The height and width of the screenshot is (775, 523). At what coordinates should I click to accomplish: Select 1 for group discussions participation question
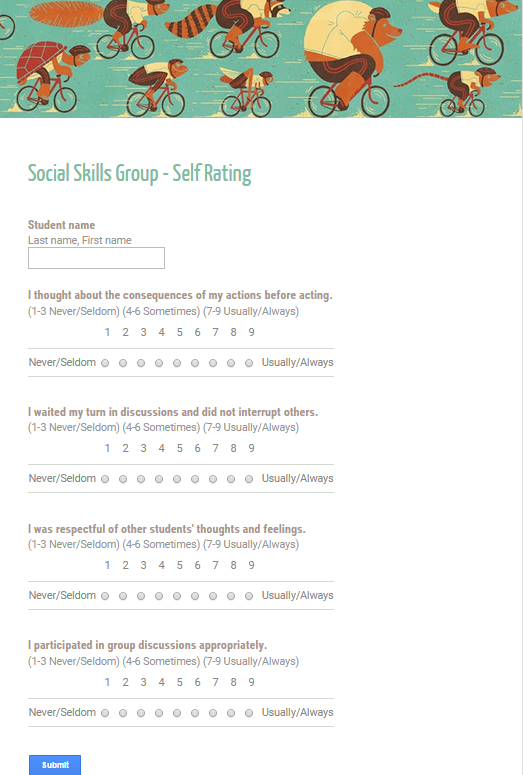tap(105, 713)
